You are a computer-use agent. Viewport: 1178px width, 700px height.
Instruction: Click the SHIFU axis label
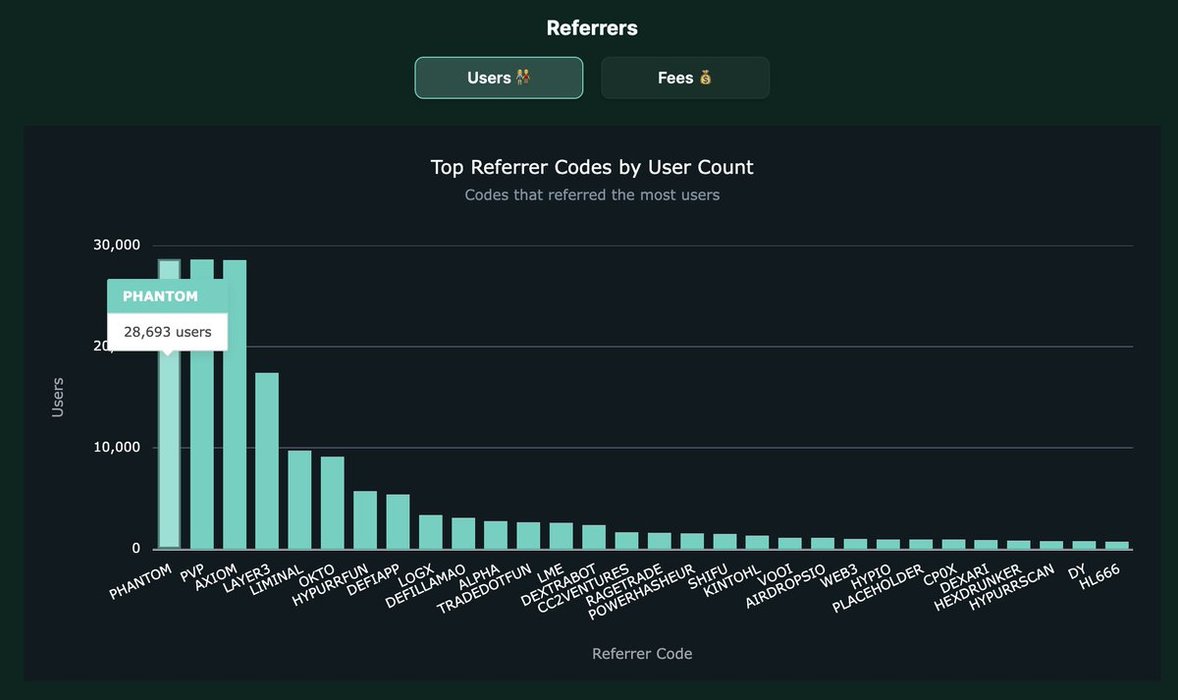click(708, 577)
